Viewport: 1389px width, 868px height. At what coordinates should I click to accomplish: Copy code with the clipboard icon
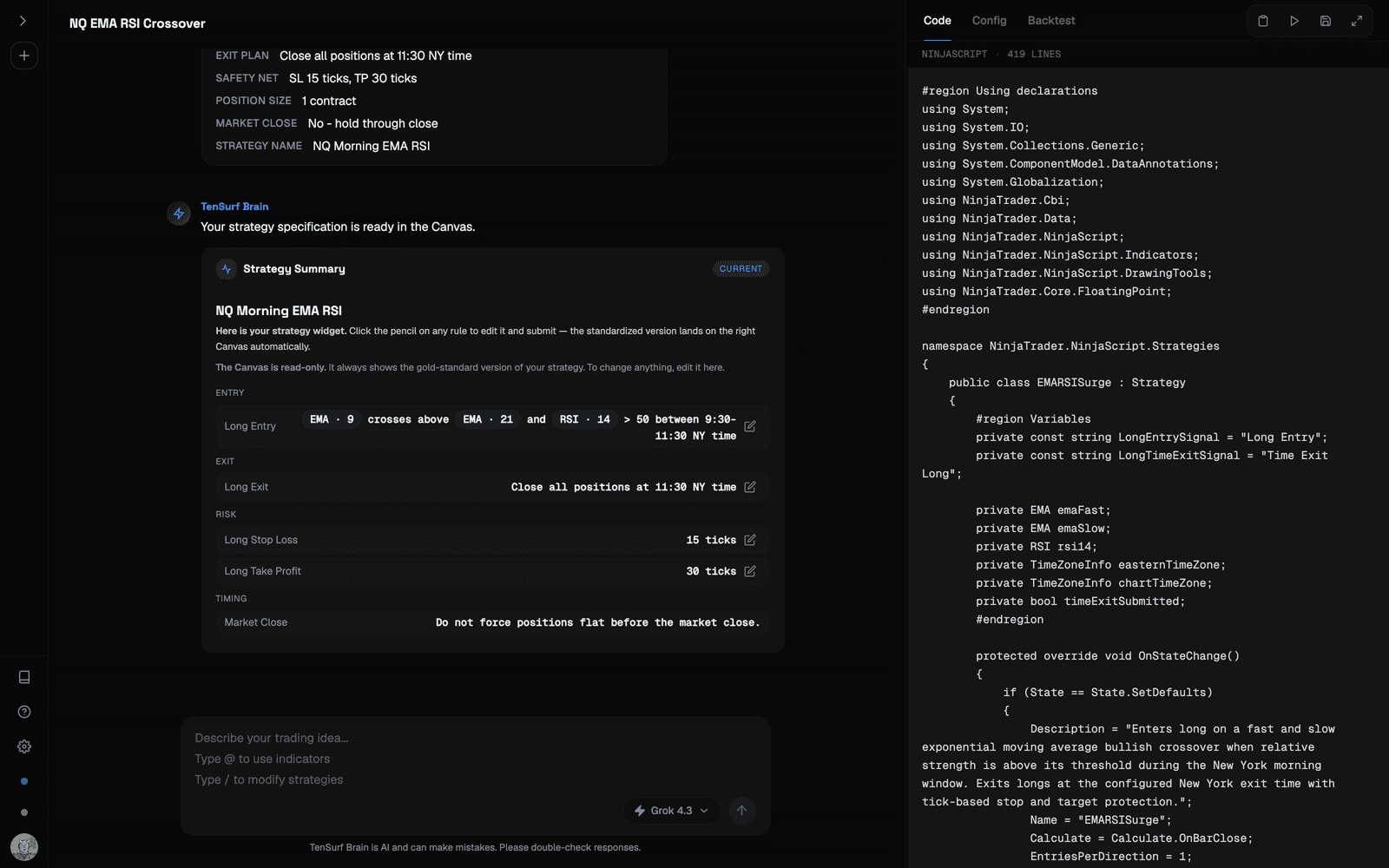(x=1263, y=21)
